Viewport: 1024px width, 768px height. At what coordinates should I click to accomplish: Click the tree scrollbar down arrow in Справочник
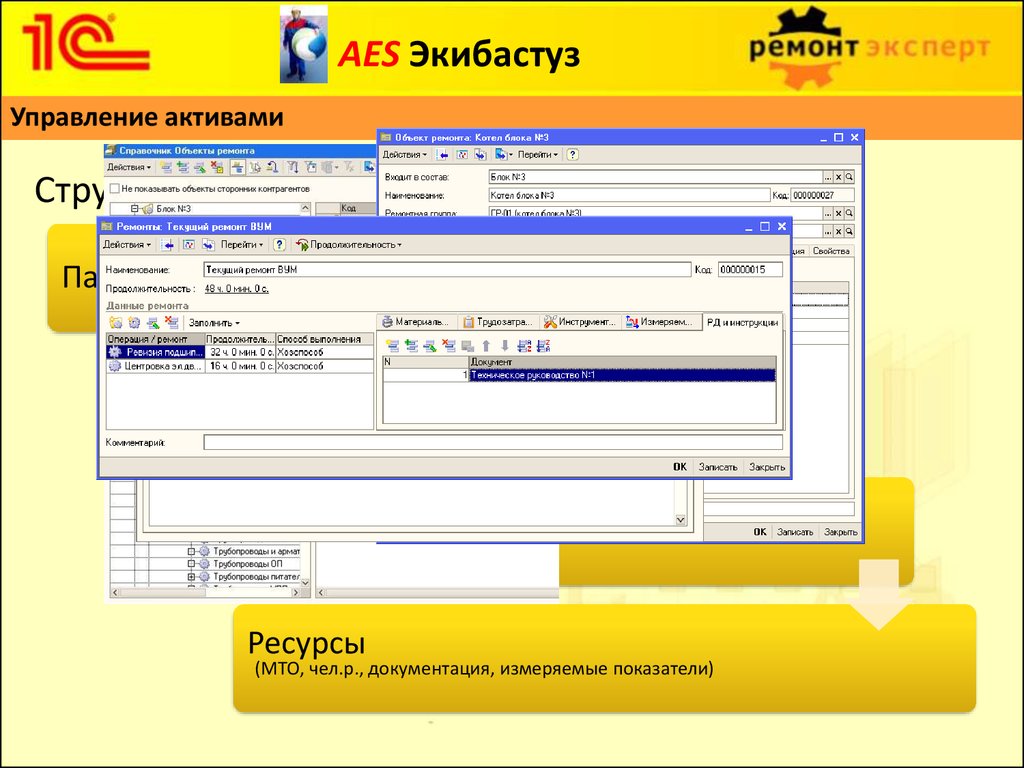305,583
